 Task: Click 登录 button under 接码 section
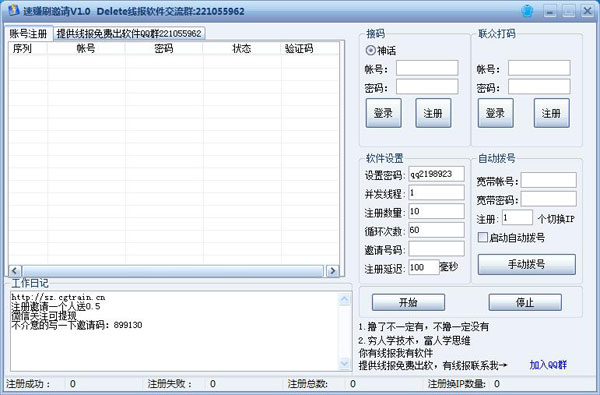click(383, 113)
